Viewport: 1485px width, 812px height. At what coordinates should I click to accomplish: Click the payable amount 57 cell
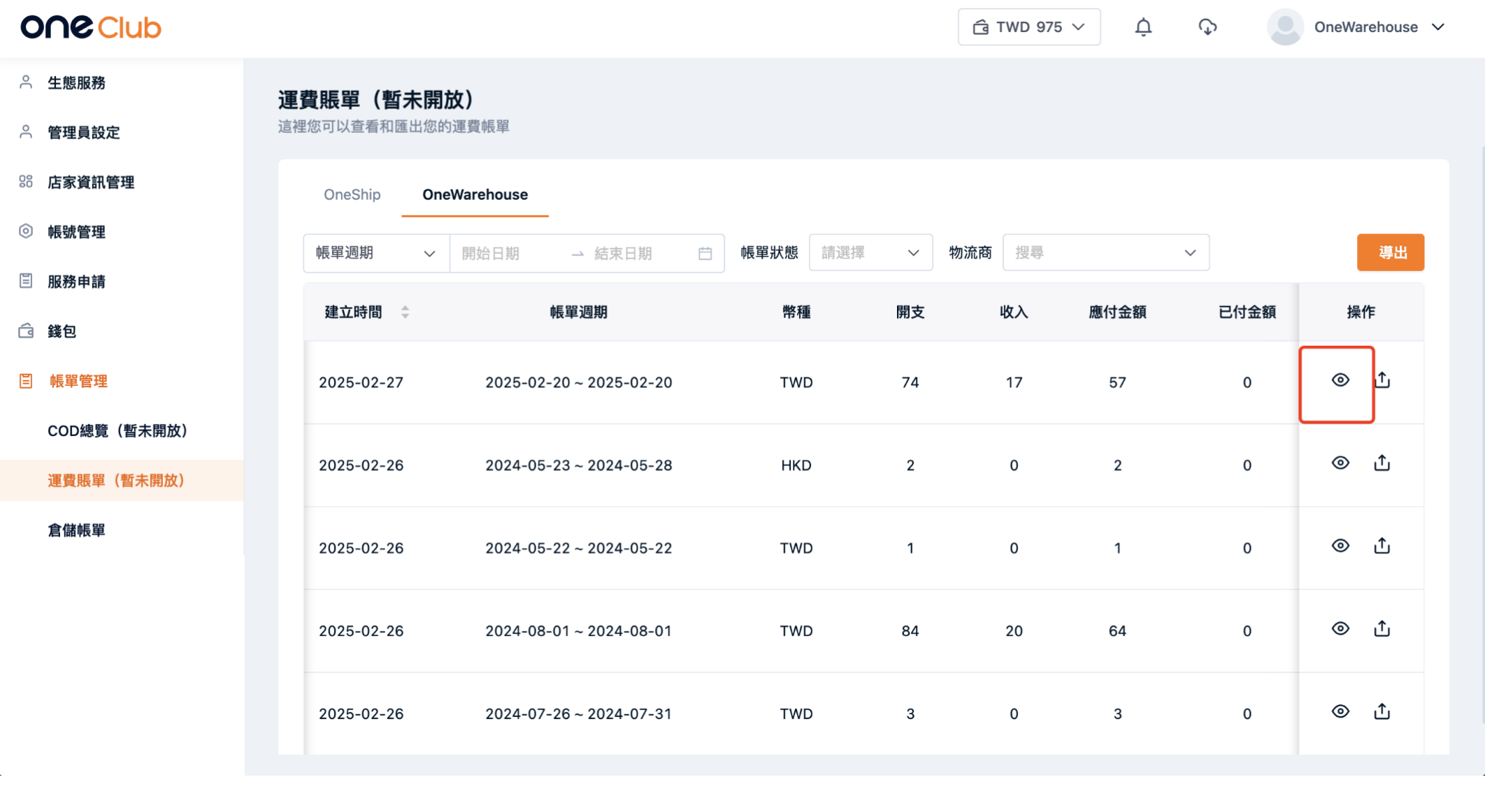pos(1117,382)
